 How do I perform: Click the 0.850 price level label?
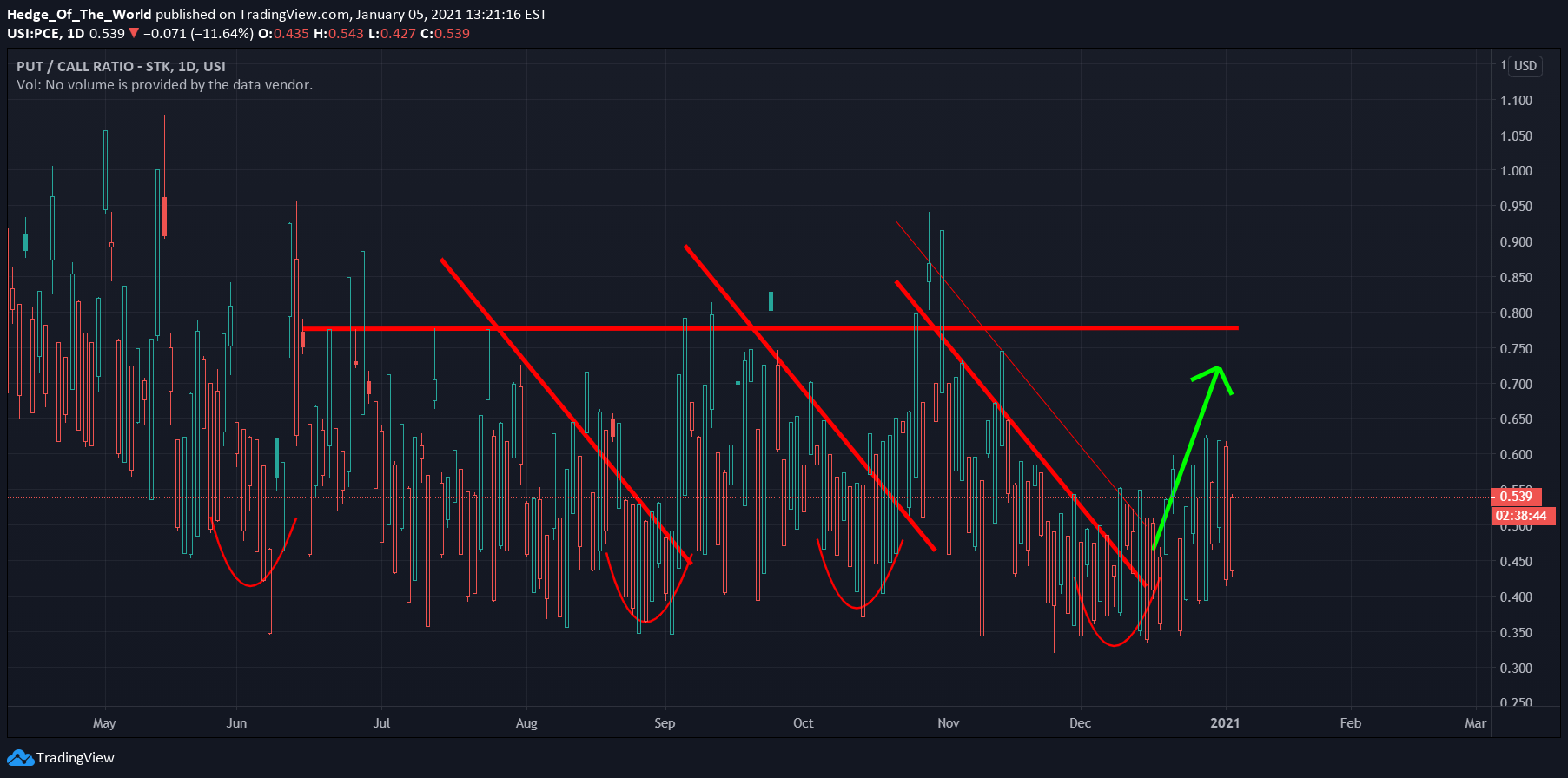tap(1516, 278)
